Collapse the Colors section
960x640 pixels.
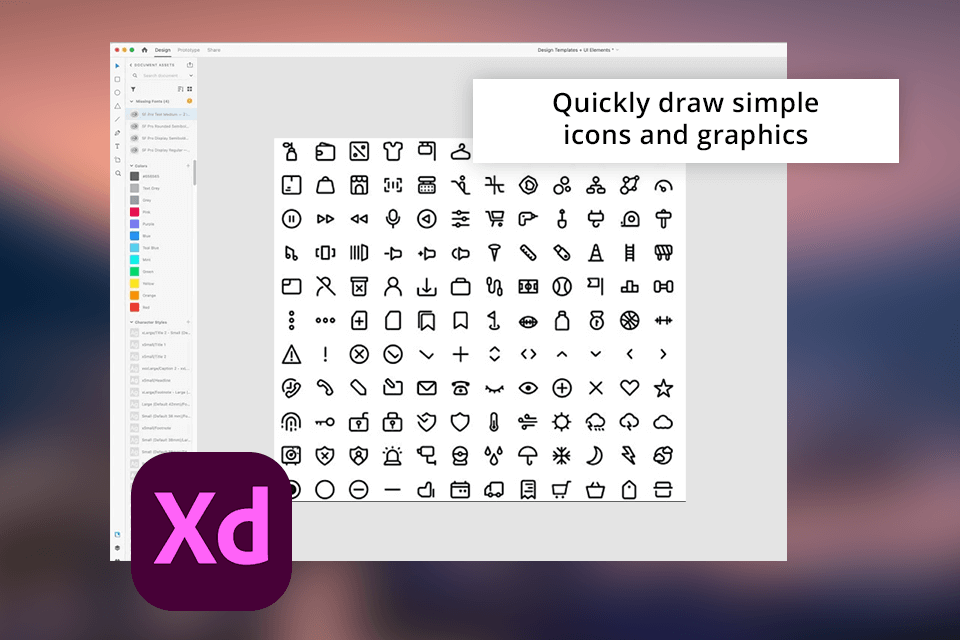pyautogui.click(x=132, y=166)
